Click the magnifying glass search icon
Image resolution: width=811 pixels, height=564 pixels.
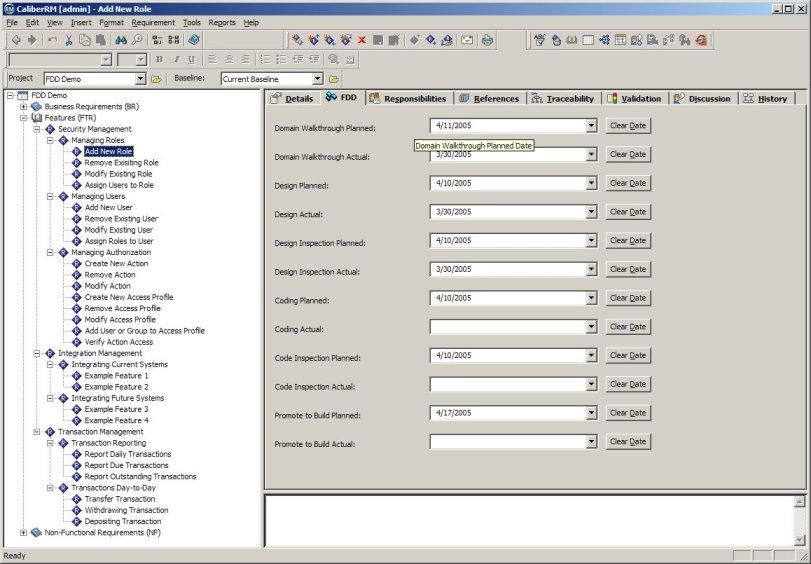tap(137, 40)
